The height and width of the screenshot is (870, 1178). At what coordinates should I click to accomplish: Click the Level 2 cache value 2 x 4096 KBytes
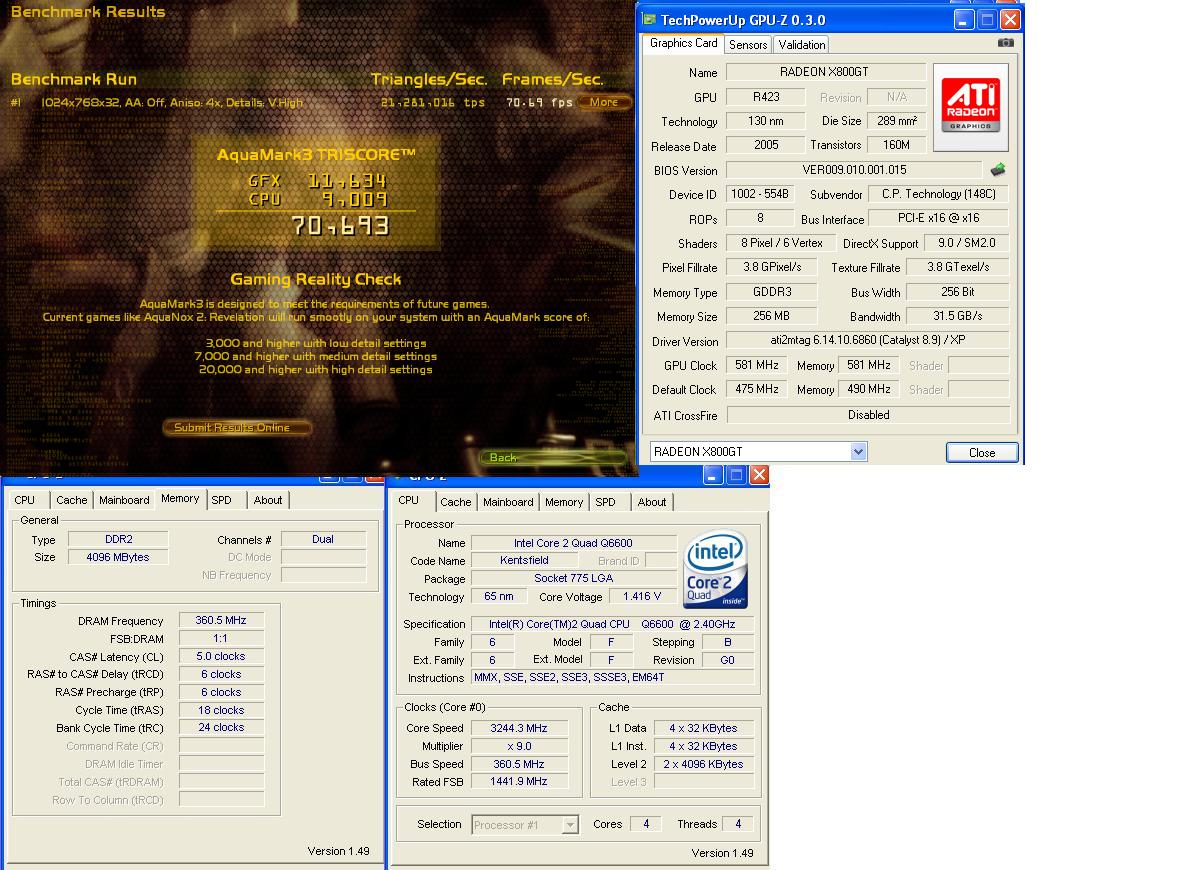point(703,764)
